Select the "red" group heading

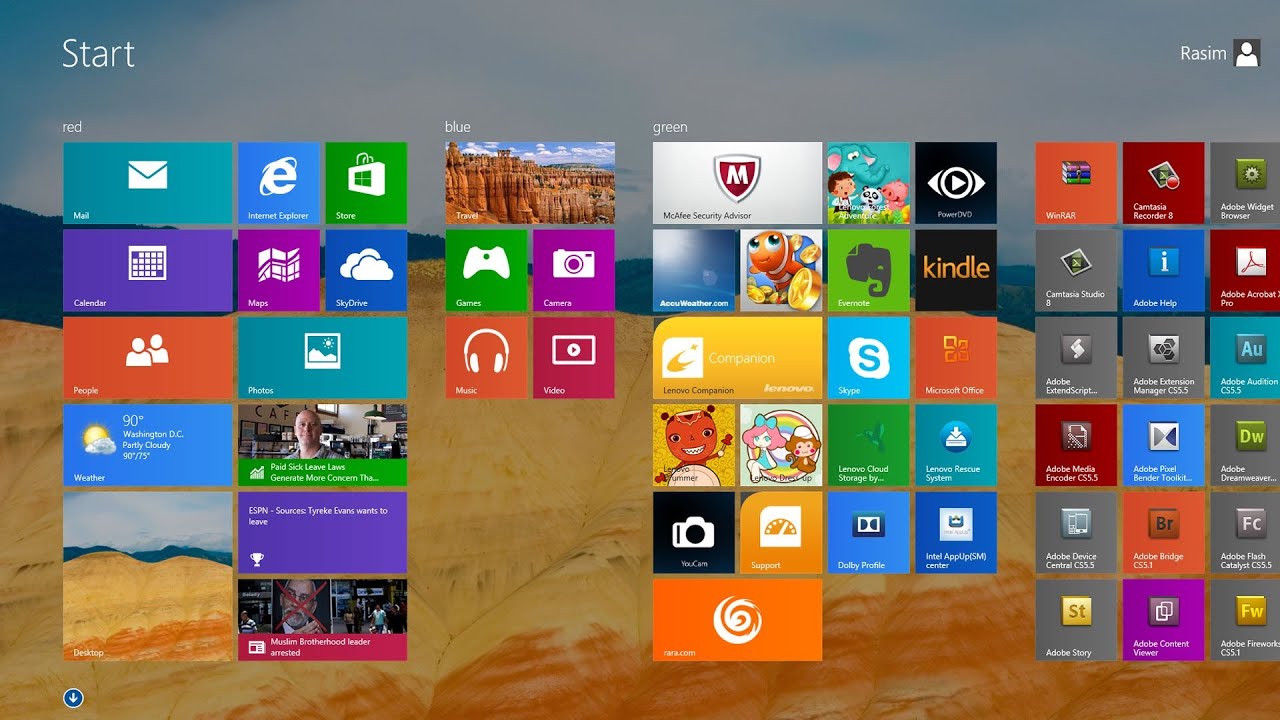(72, 127)
